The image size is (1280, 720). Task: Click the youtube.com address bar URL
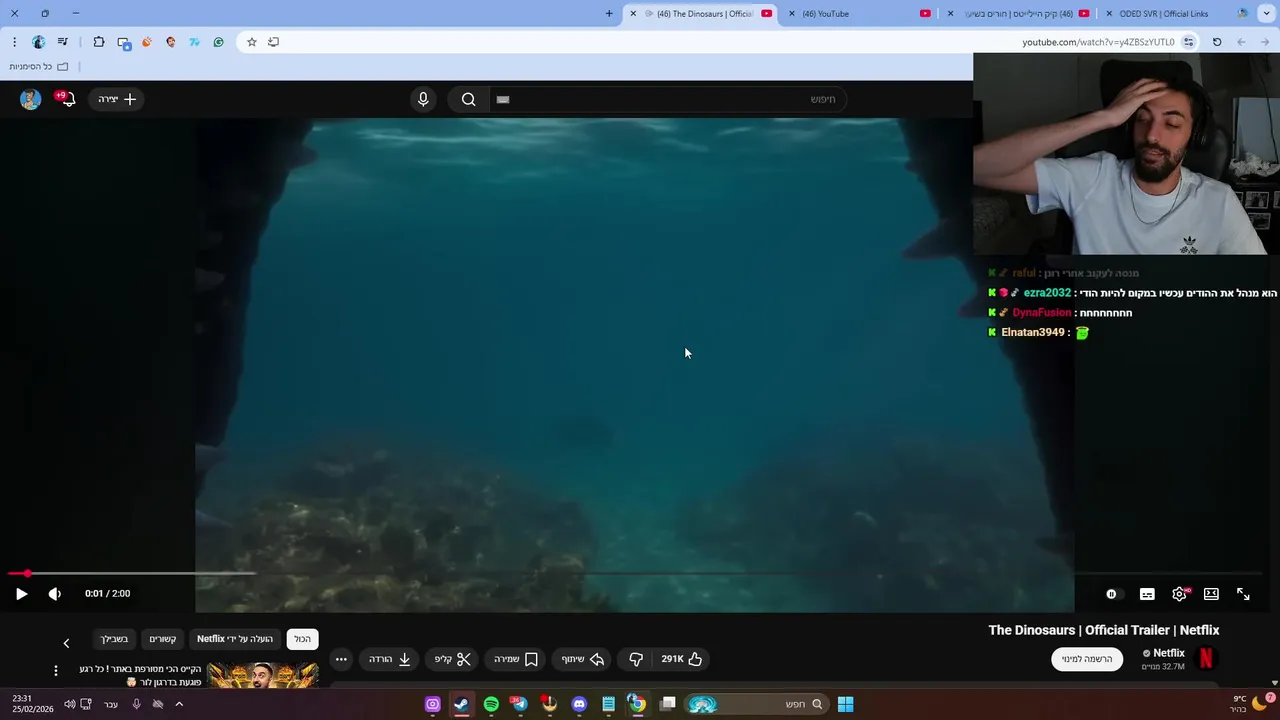pyautogui.click(x=1098, y=42)
